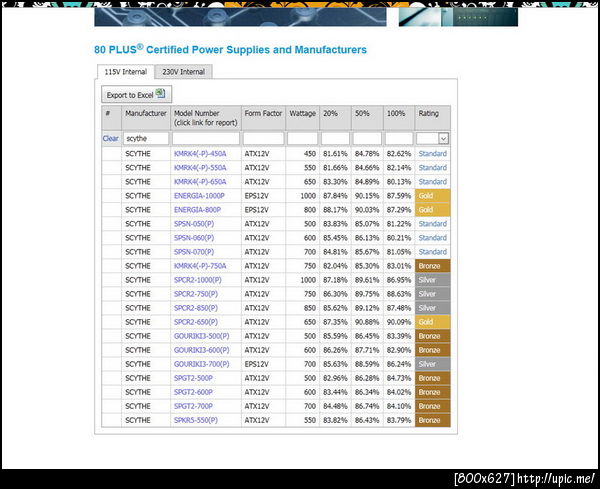Focus the 20% filter input box

pos(335,139)
